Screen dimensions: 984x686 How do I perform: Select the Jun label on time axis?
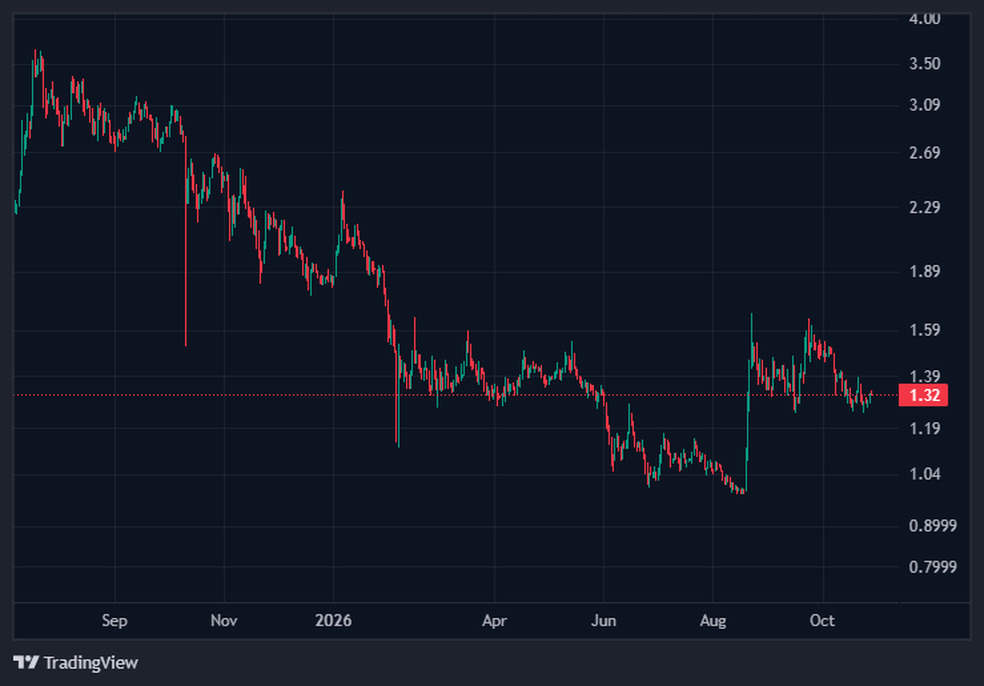click(603, 621)
